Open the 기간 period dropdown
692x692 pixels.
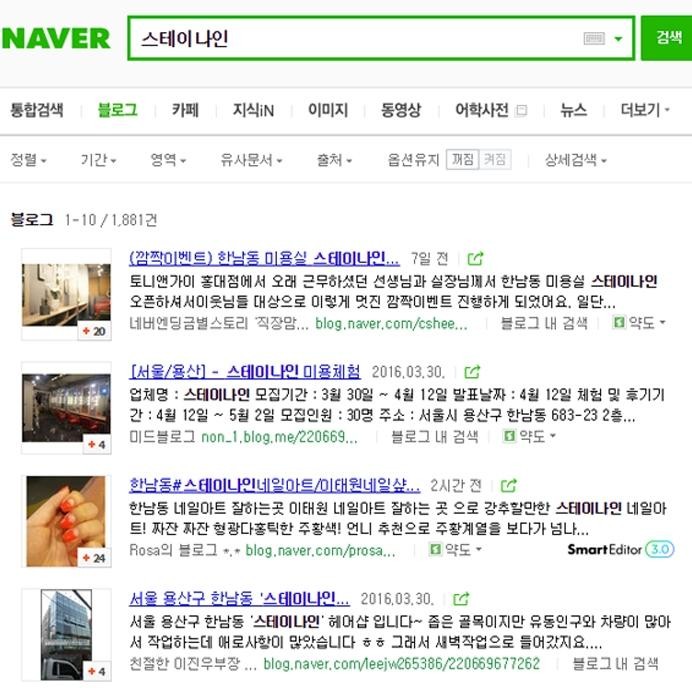[x=98, y=160]
